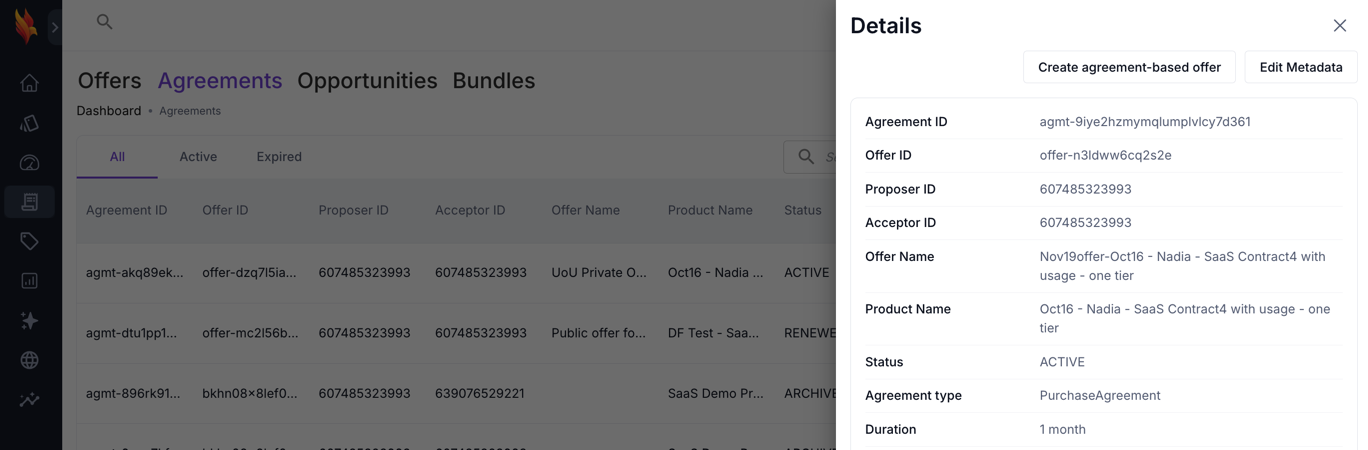Screen dimensions: 1368x450
Task: Click the flame logo at top left
Action: click(x=26, y=26)
